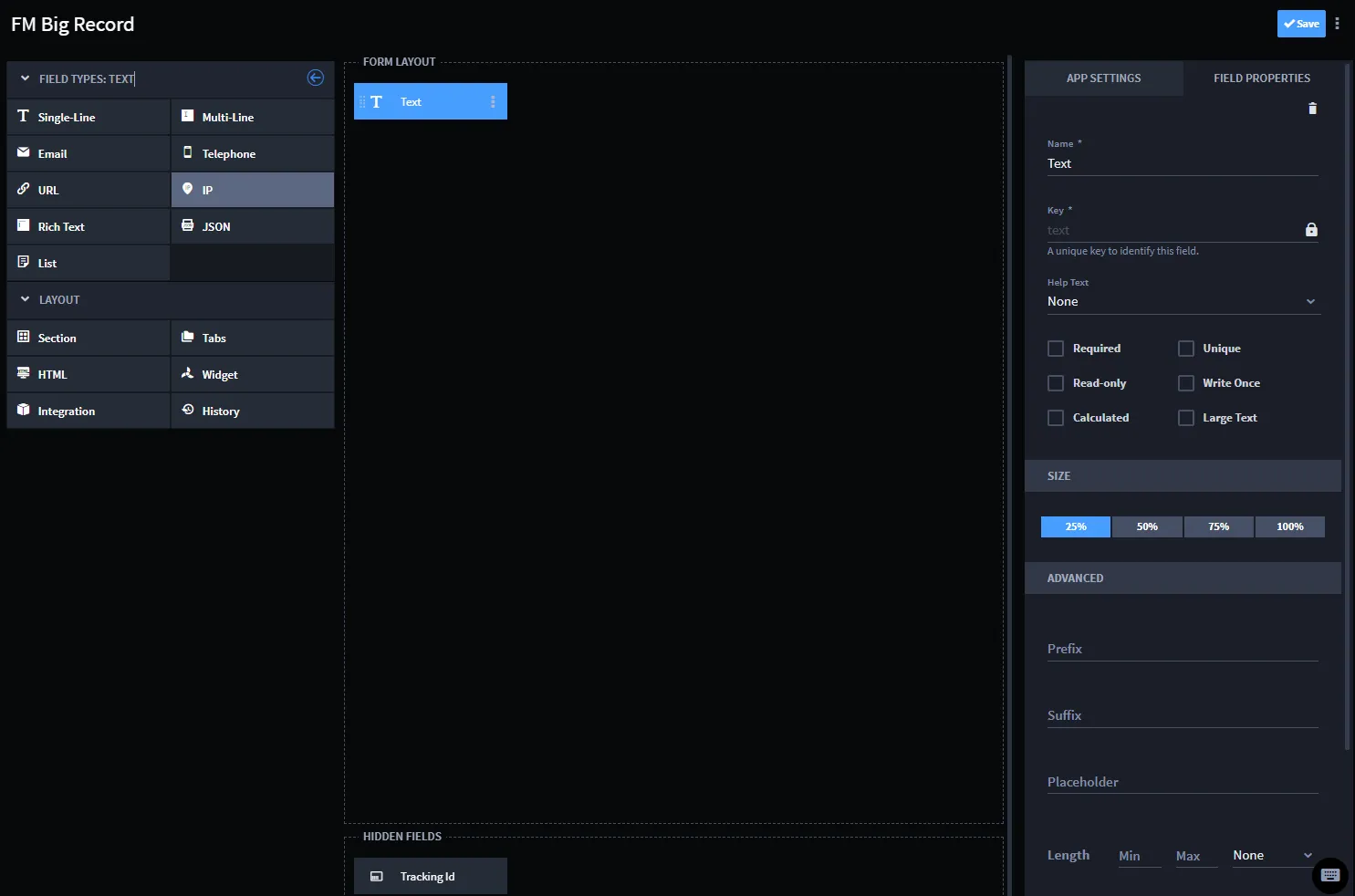
Task: Switch to the App Settings tab
Action: 1103,78
